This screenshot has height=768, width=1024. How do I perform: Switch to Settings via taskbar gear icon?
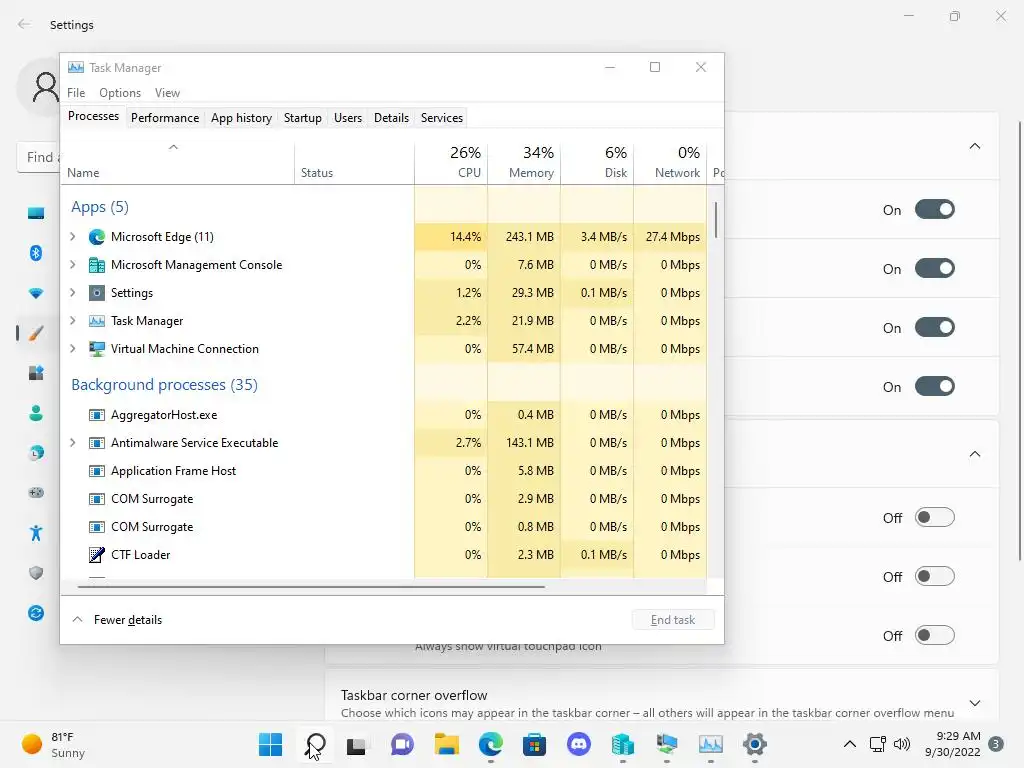(754, 744)
